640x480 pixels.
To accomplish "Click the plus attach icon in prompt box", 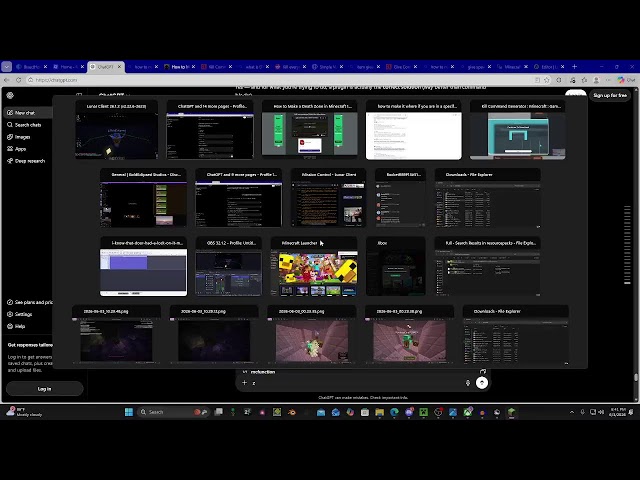I will (x=244, y=383).
